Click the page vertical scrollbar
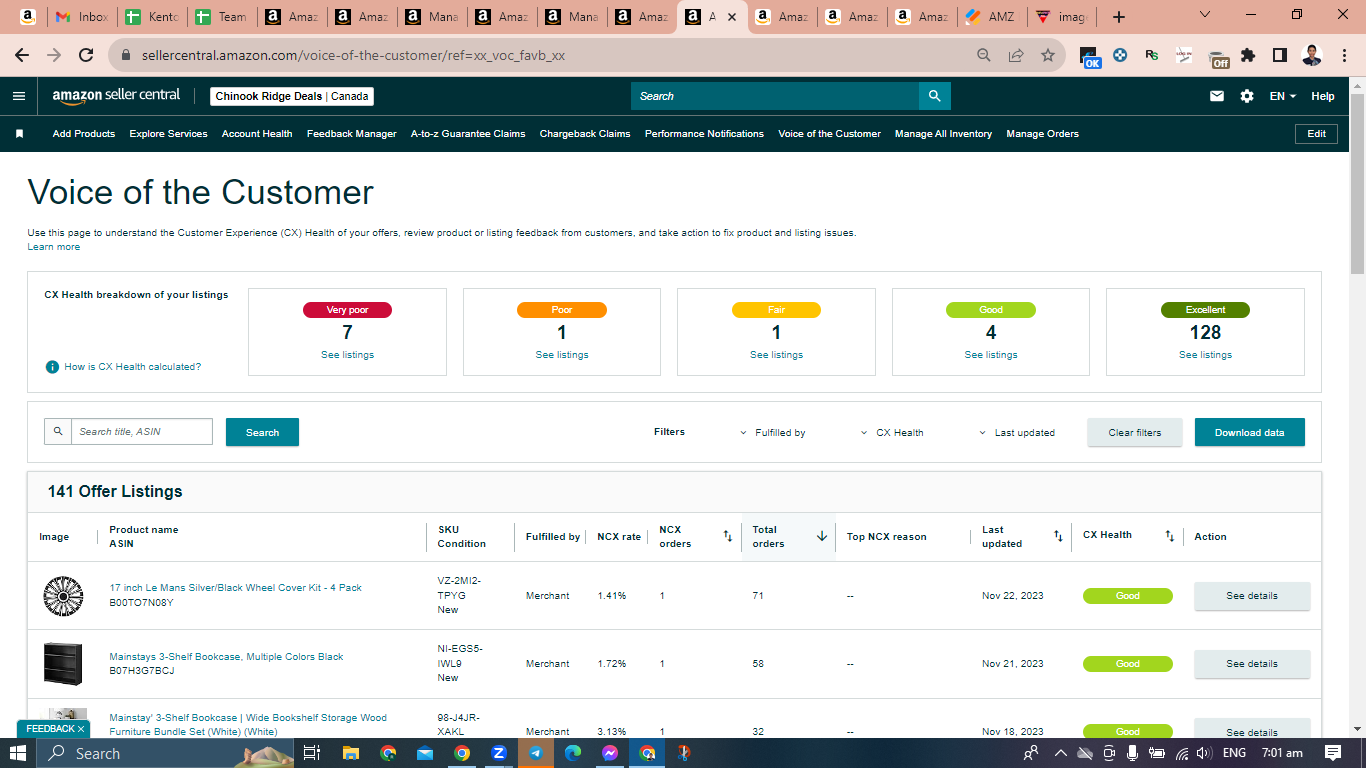Viewport: 1366px width, 768px height. coord(1358,185)
